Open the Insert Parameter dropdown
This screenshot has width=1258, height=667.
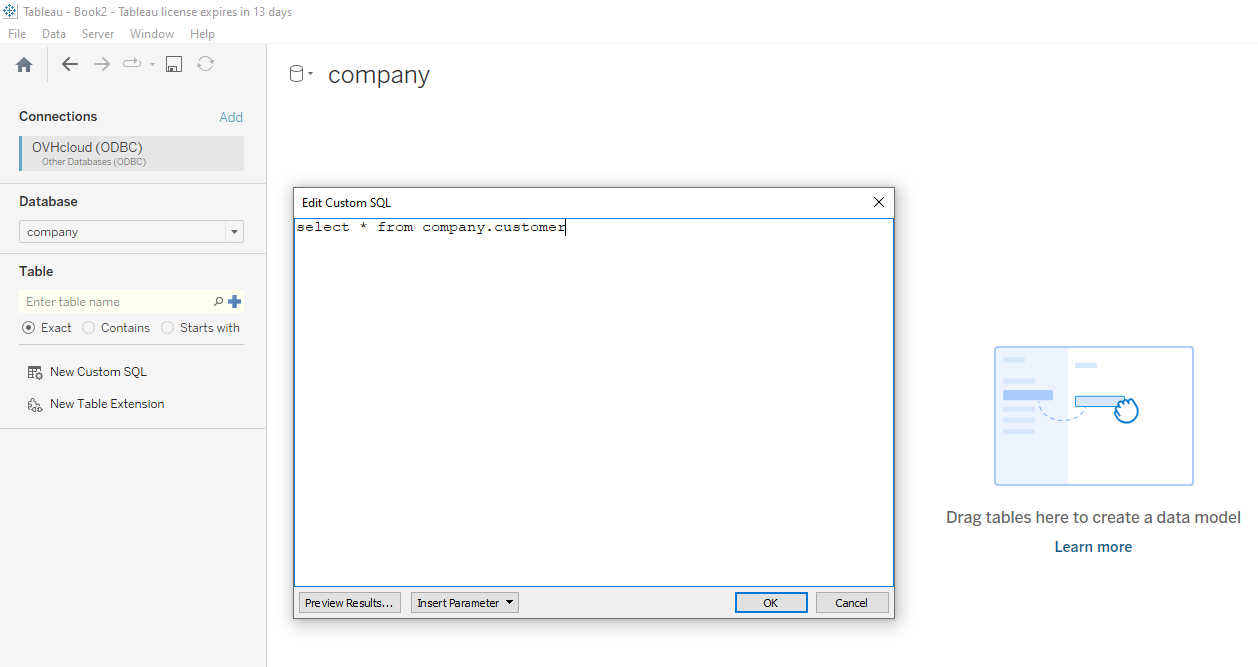pos(464,602)
